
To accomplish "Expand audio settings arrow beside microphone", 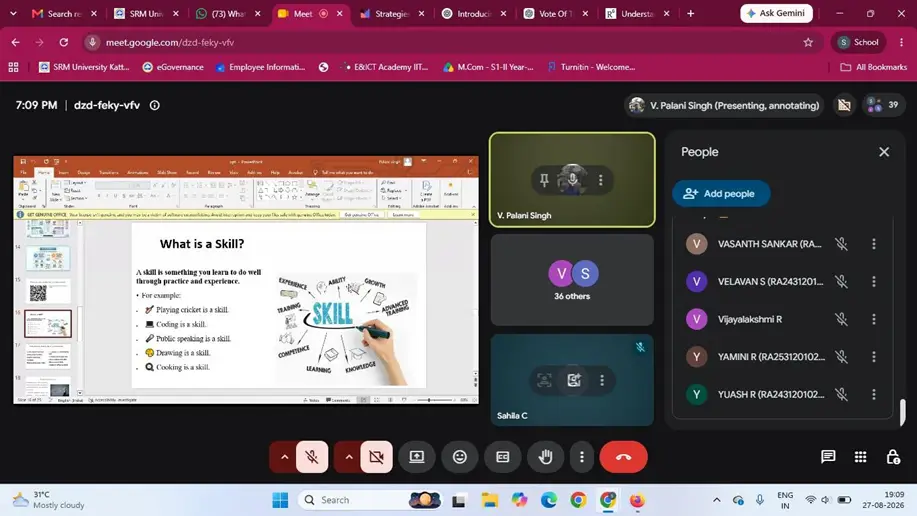I will coord(284,456).
